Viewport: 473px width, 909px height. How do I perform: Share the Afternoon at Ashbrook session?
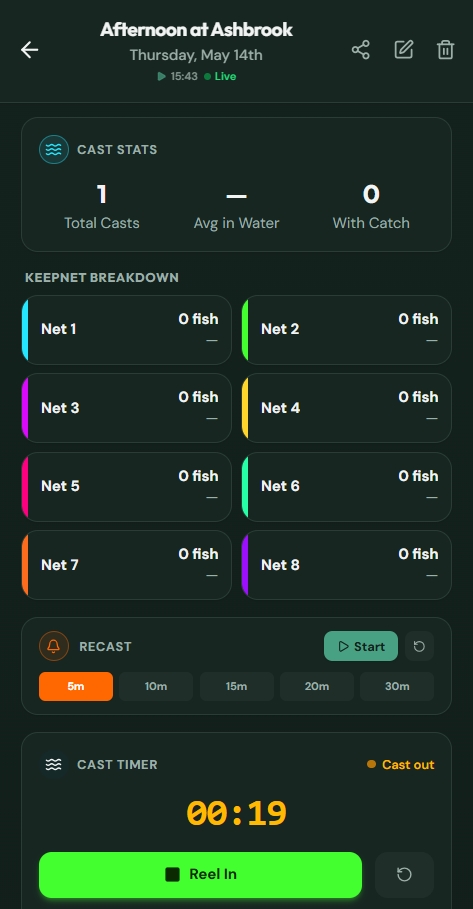tap(361, 50)
